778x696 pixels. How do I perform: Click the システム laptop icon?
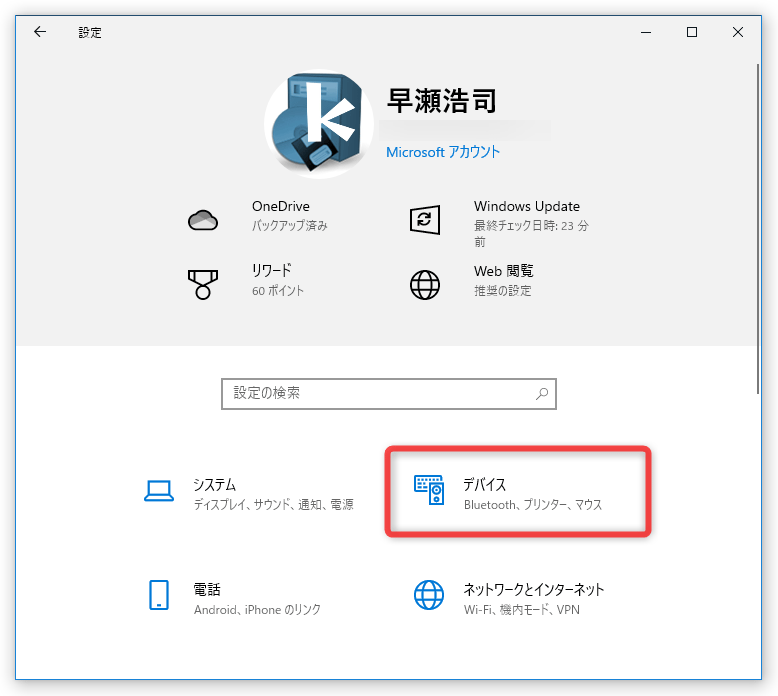click(x=159, y=491)
